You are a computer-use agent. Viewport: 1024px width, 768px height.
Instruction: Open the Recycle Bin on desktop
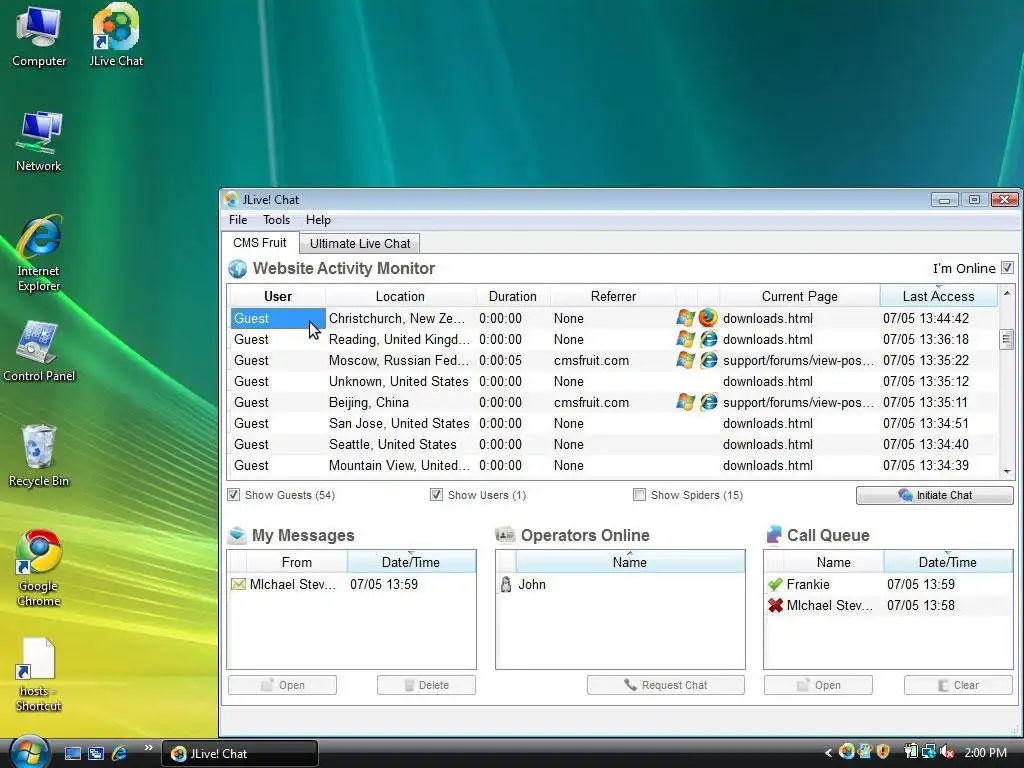[39, 446]
